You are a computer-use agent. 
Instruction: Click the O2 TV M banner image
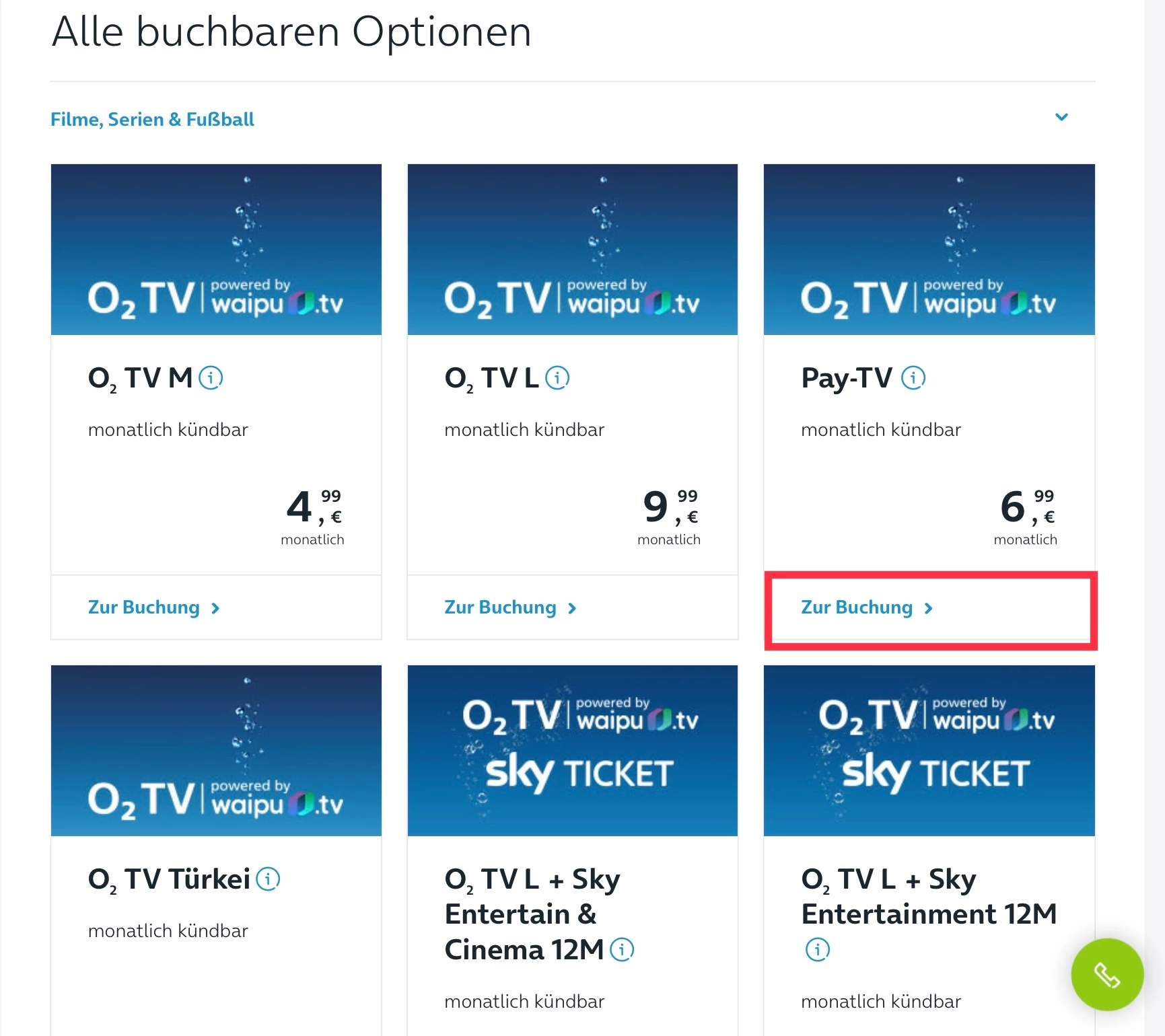[216, 249]
